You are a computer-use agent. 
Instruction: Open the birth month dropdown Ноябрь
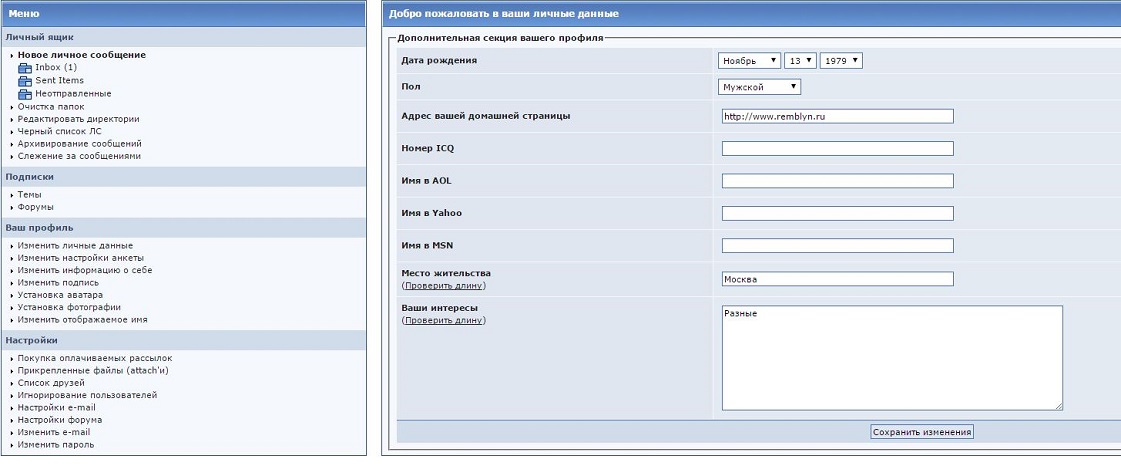(749, 61)
